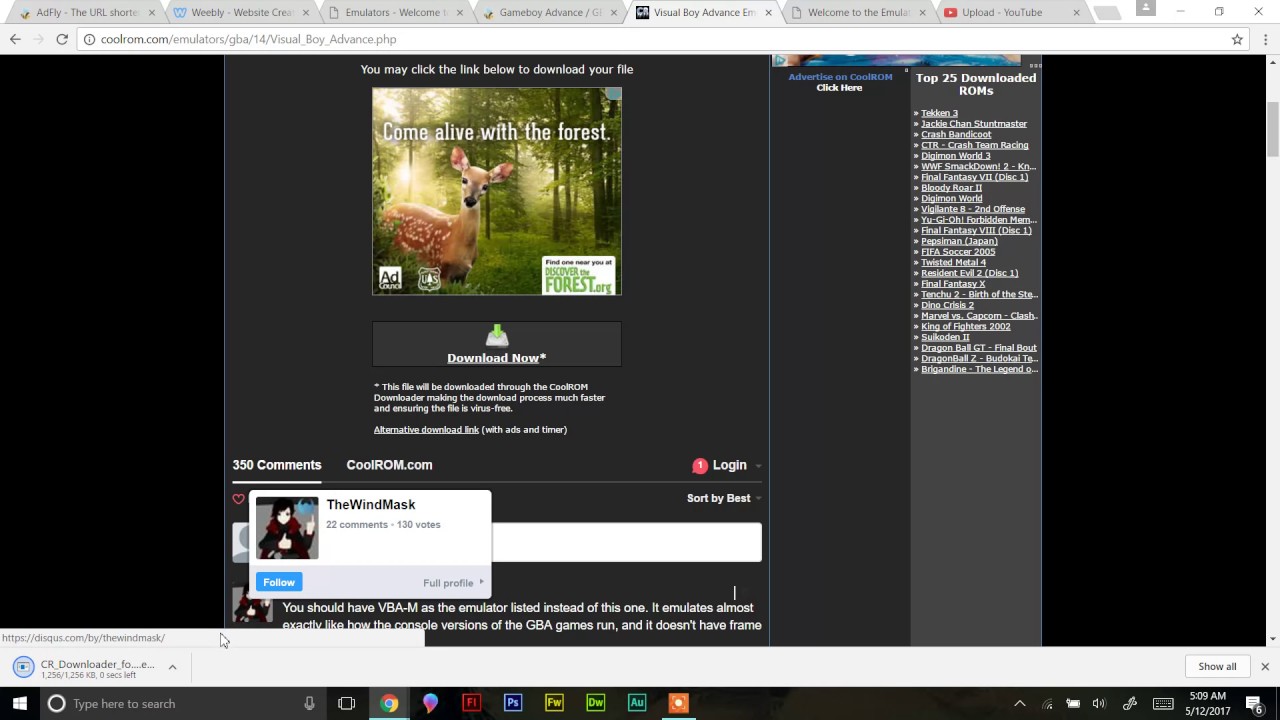Open the Final Fantasy VII (Disc 1) link
This screenshot has width=1280, height=720.
click(974, 177)
